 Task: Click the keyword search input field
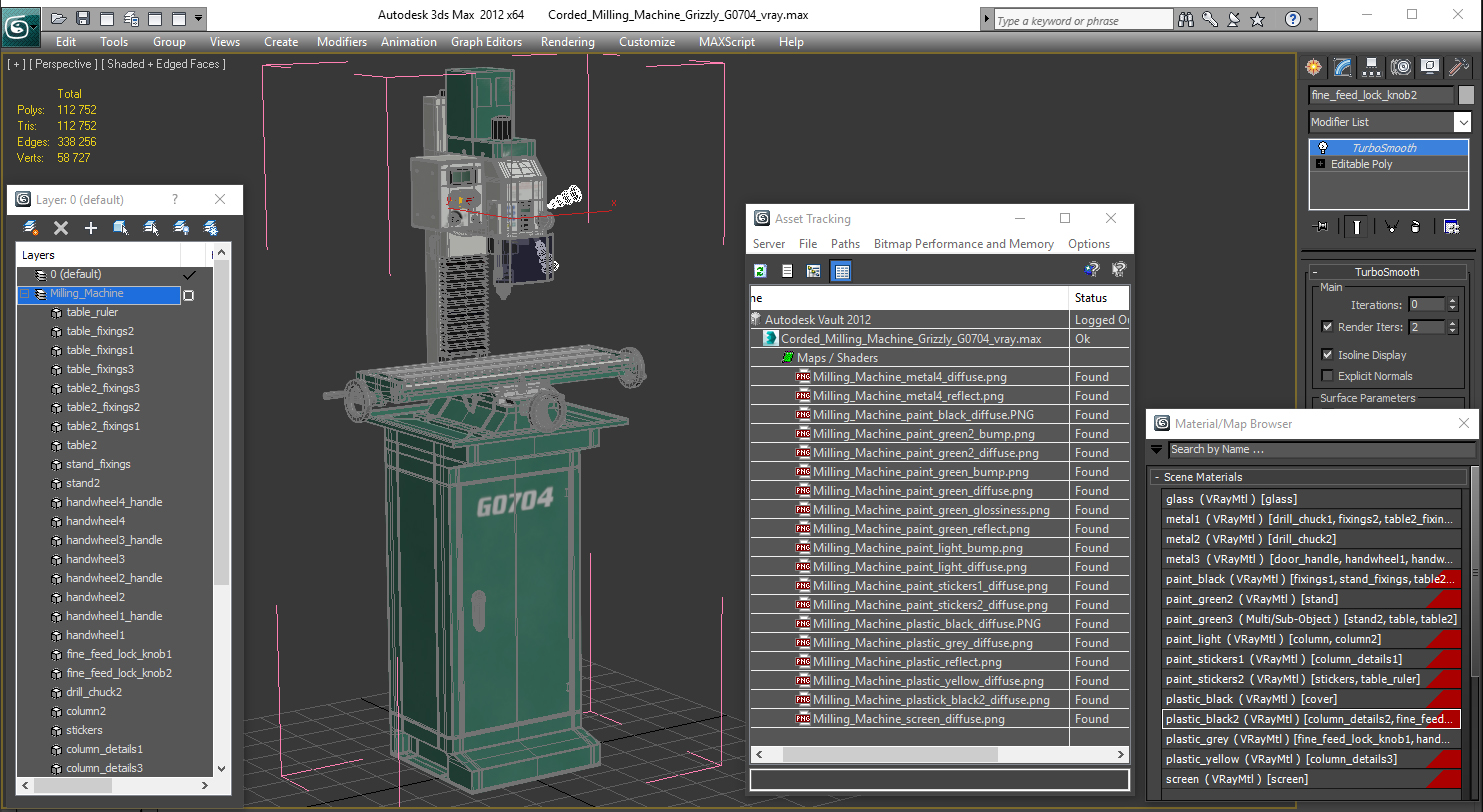1082,20
